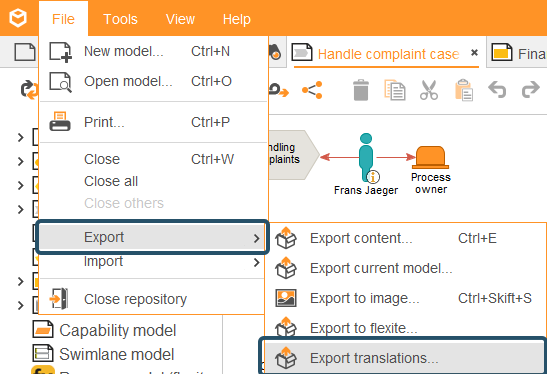Click the Swimlane model icon
This screenshot has height=374, width=547.
43,353
